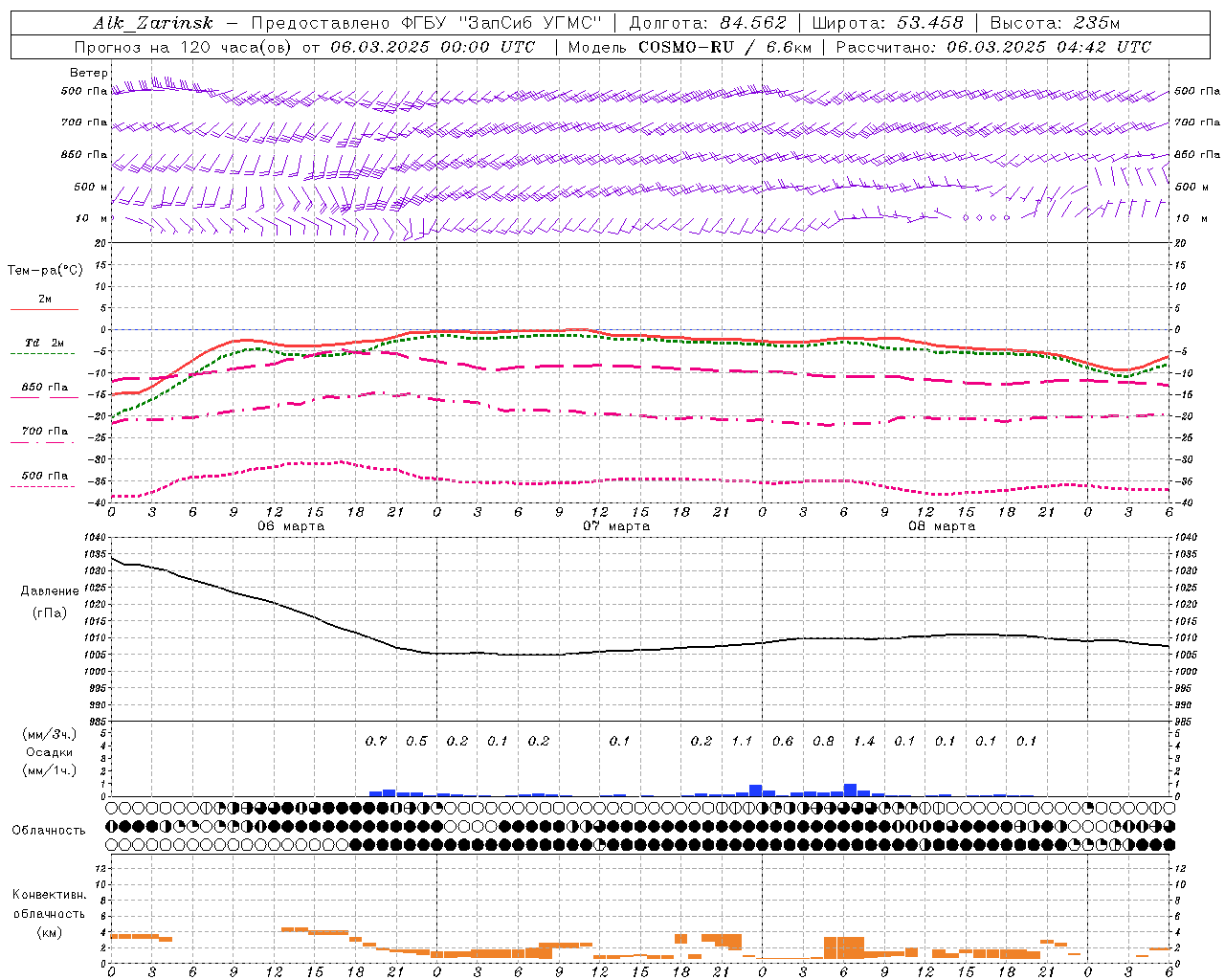Click the '(гПа)' unit under Давление
Screen dimensions: 1225x980
click(x=50, y=613)
